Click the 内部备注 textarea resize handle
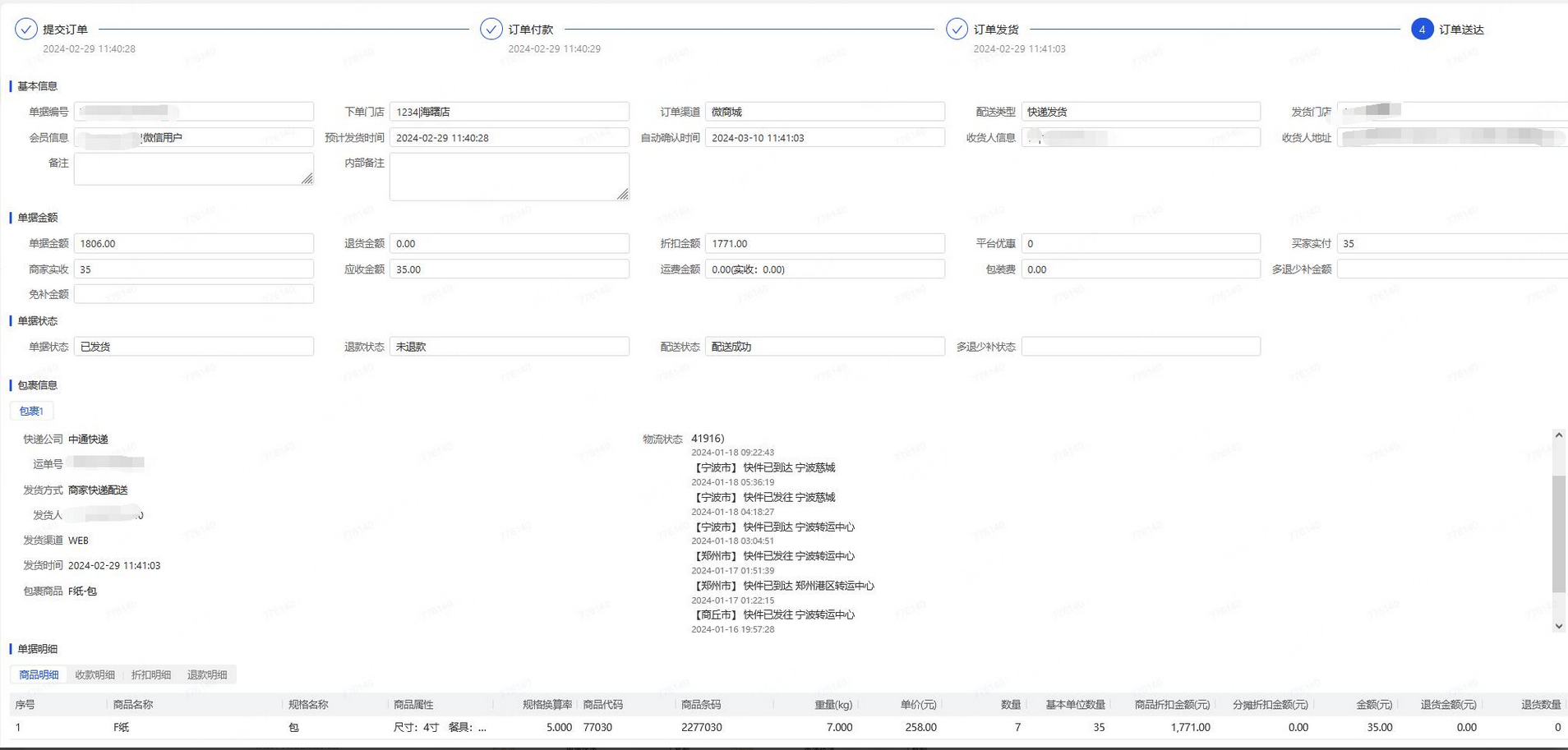 pyautogui.click(x=623, y=195)
